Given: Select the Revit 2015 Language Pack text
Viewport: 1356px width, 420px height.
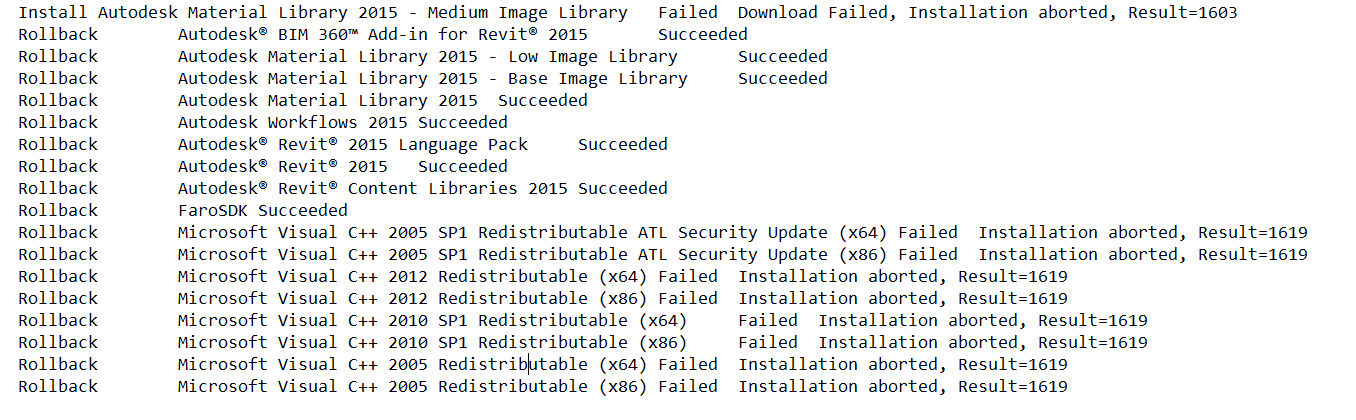Looking at the screenshot, I should point(352,145).
